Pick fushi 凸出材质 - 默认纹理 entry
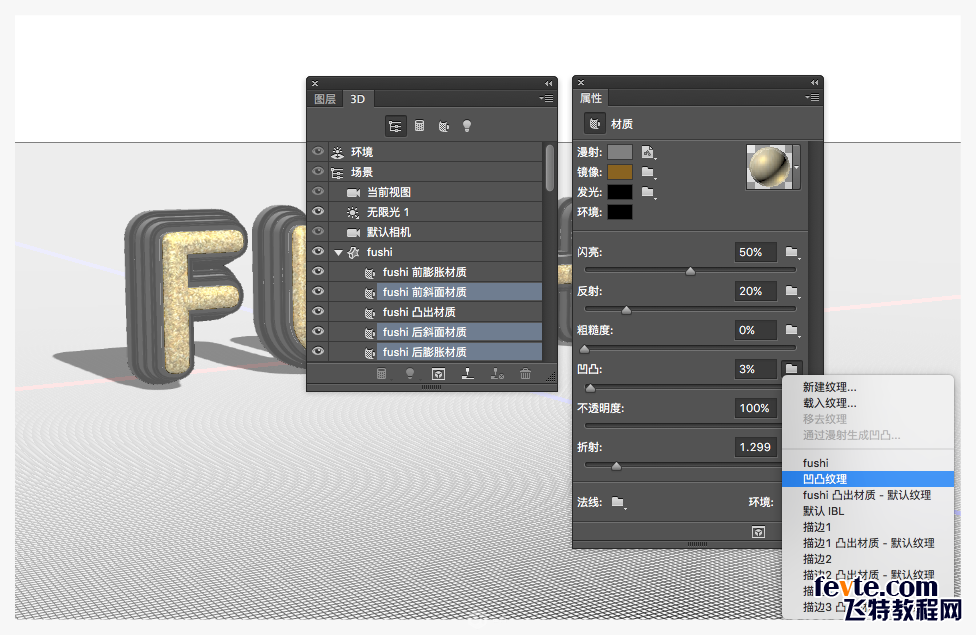The width and height of the screenshot is (976, 635). [866, 495]
